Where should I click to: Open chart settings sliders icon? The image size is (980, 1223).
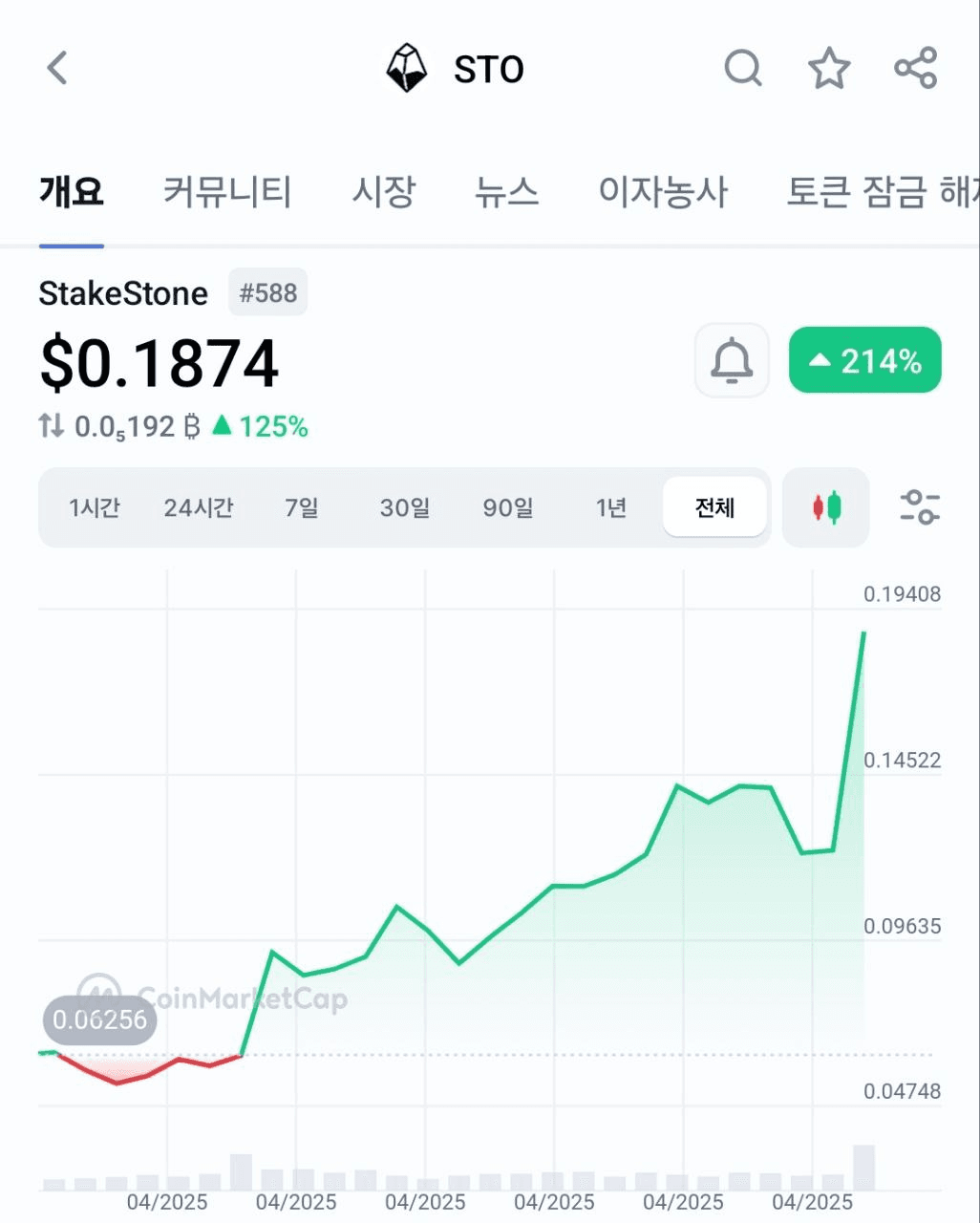tap(920, 507)
